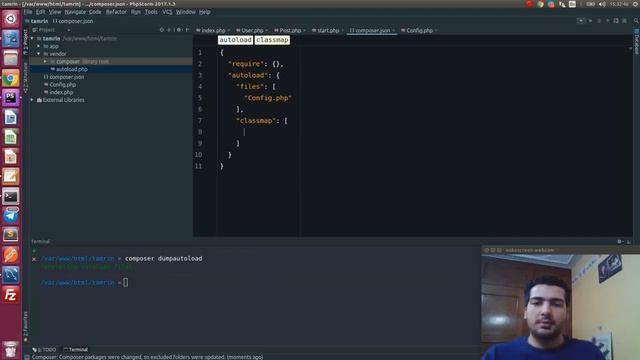Open FileZilla from the dock
This screenshot has width=640, height=360.
[11, 294]
